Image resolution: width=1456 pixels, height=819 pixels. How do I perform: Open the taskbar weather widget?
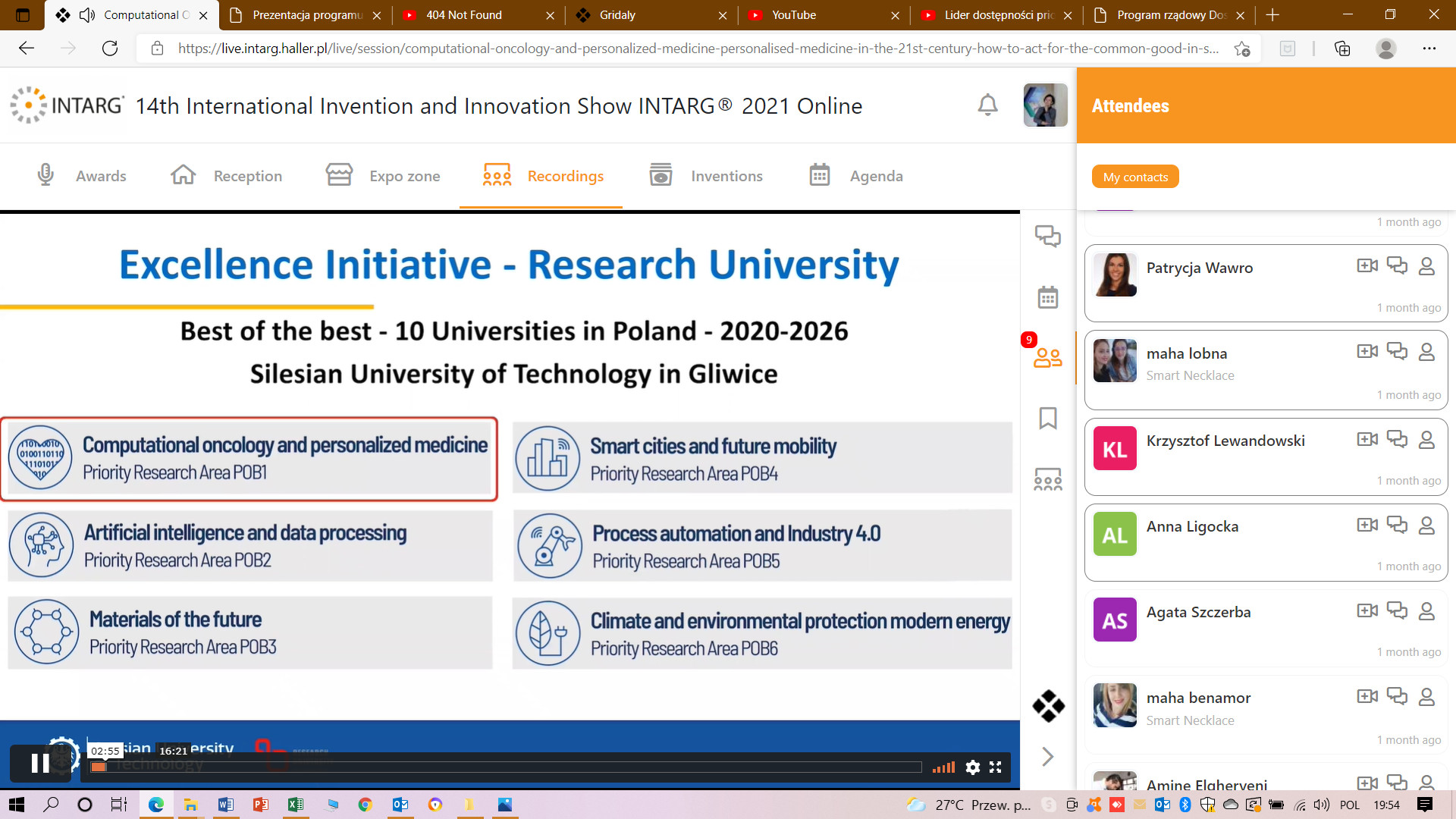click(x=968, y=805)
